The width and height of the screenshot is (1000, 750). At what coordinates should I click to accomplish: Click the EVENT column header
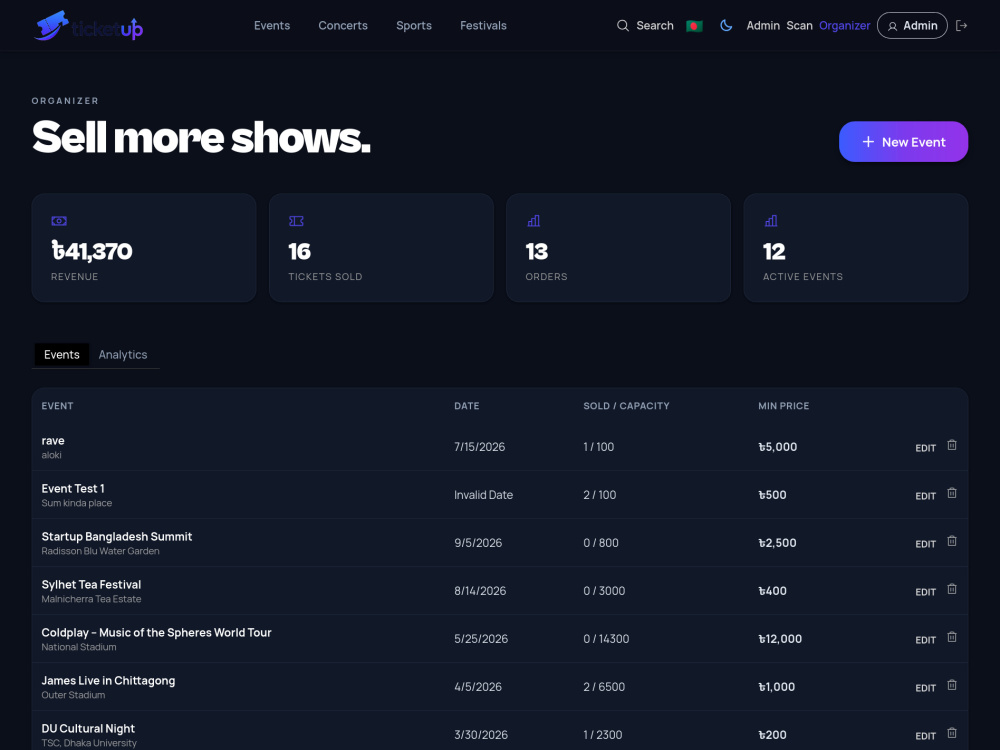(x=57, y=406)
